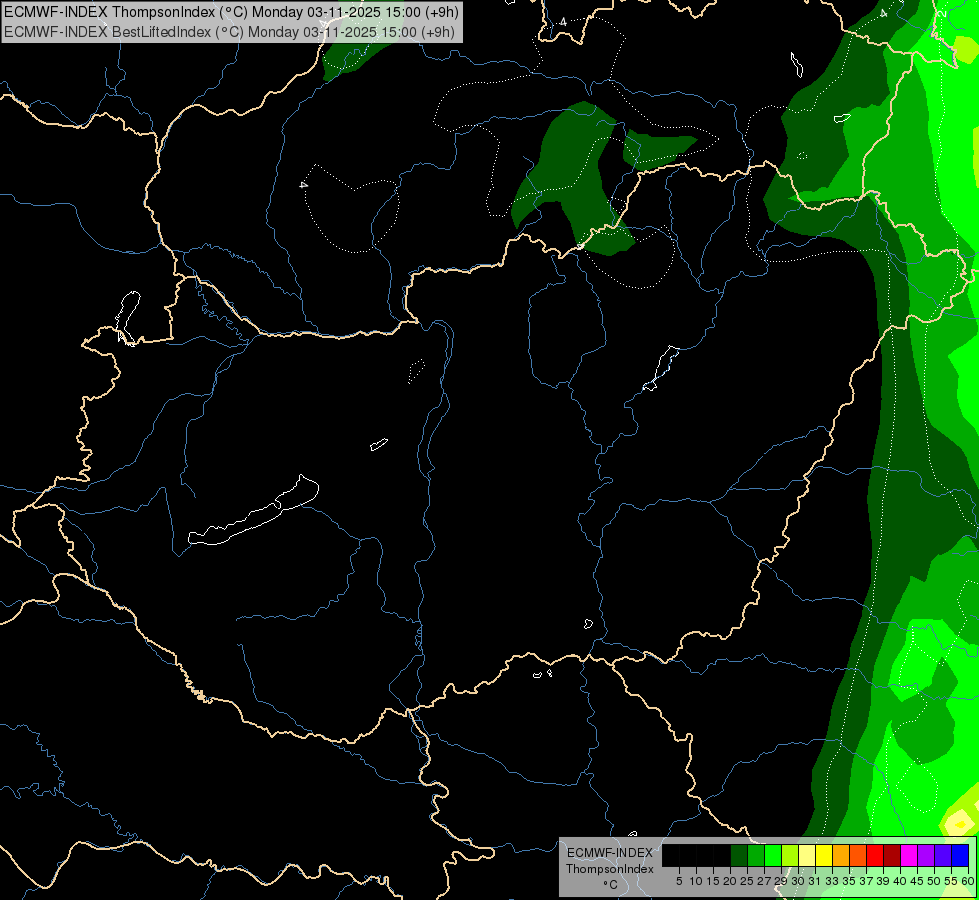The width and height of the screenshot is (979, 900).
Task: Click the dotted contour label 4 on left
Action: coord(303,185)
